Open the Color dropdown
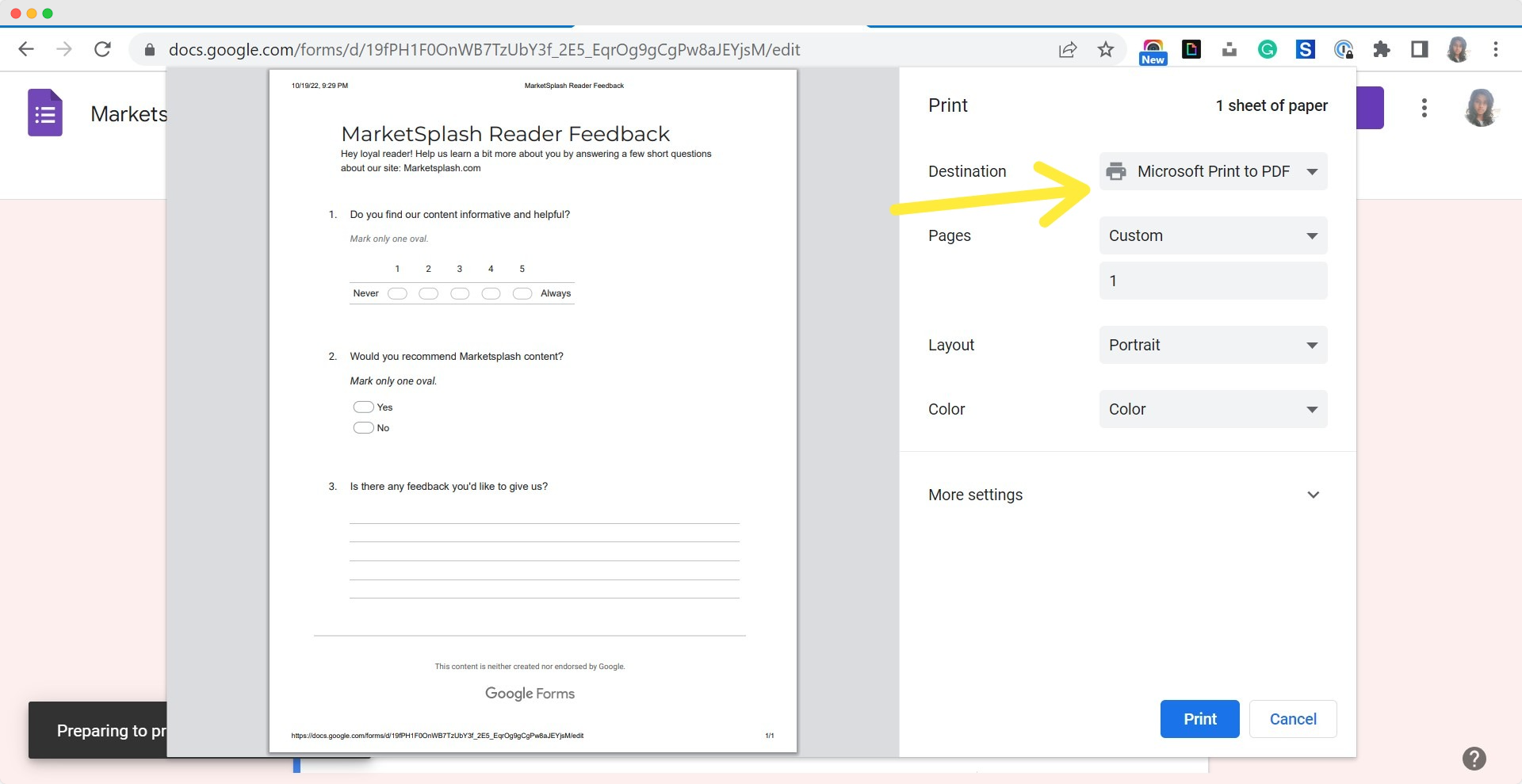Viewport: 1522px width, 784px height. (1213, 409)
